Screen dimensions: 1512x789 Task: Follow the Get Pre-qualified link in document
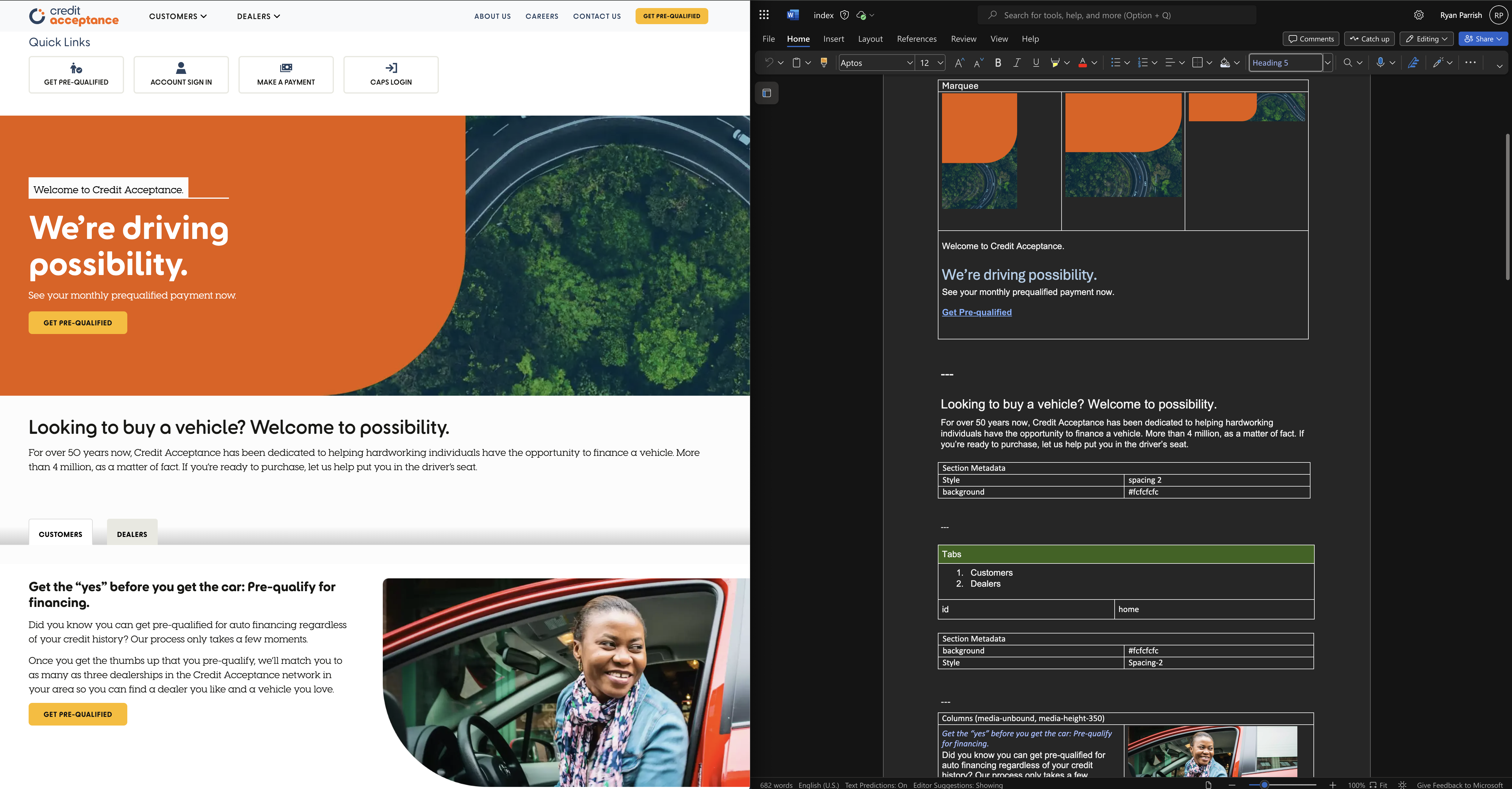977,312
